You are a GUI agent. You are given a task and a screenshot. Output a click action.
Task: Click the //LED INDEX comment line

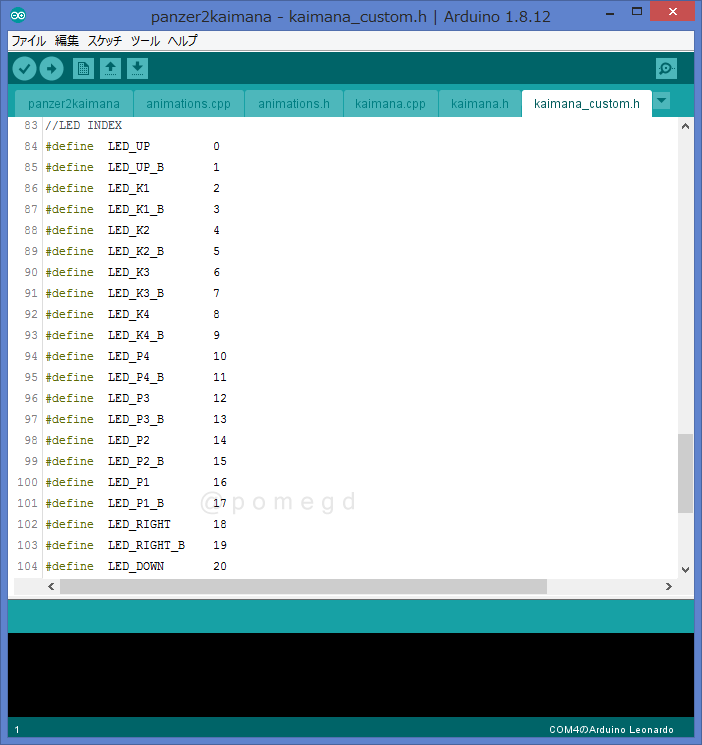coord(84,125)
